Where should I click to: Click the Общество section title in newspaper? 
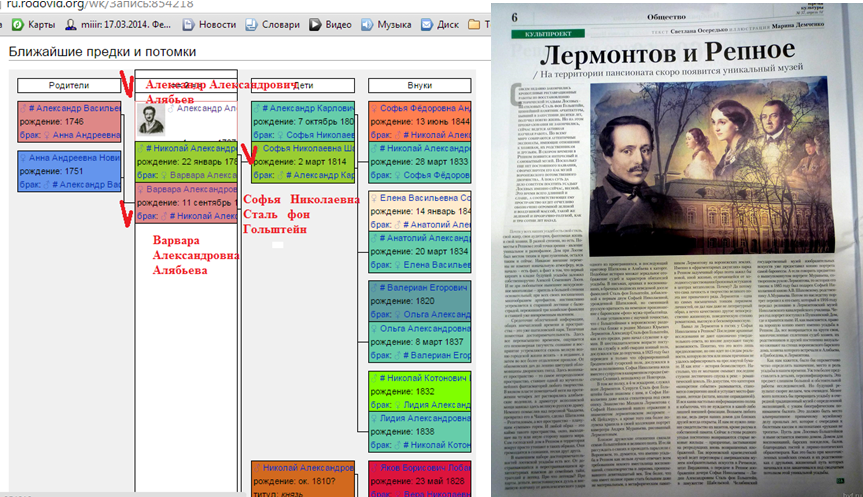(666, 17)
